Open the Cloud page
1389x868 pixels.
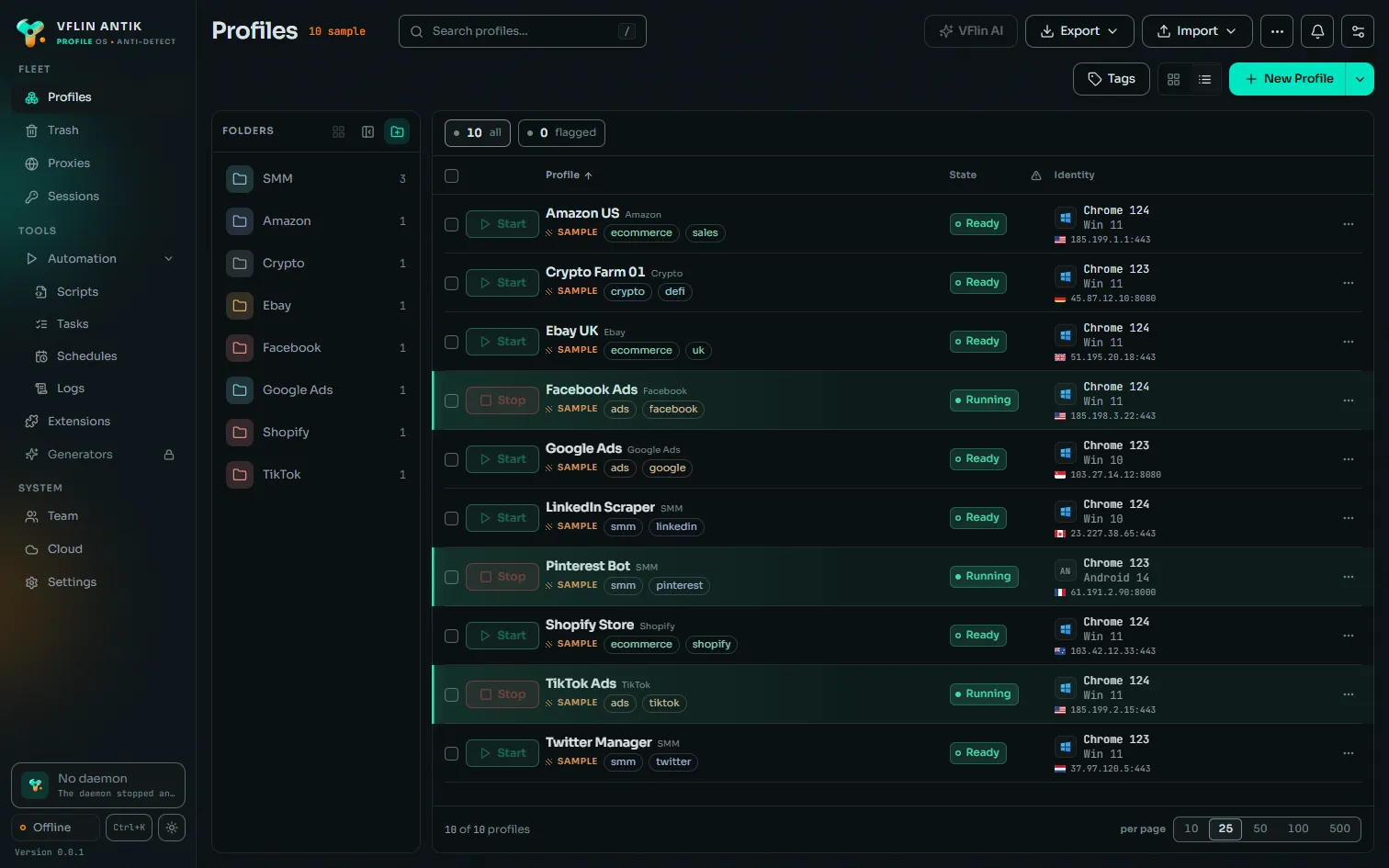click(97, 549)
